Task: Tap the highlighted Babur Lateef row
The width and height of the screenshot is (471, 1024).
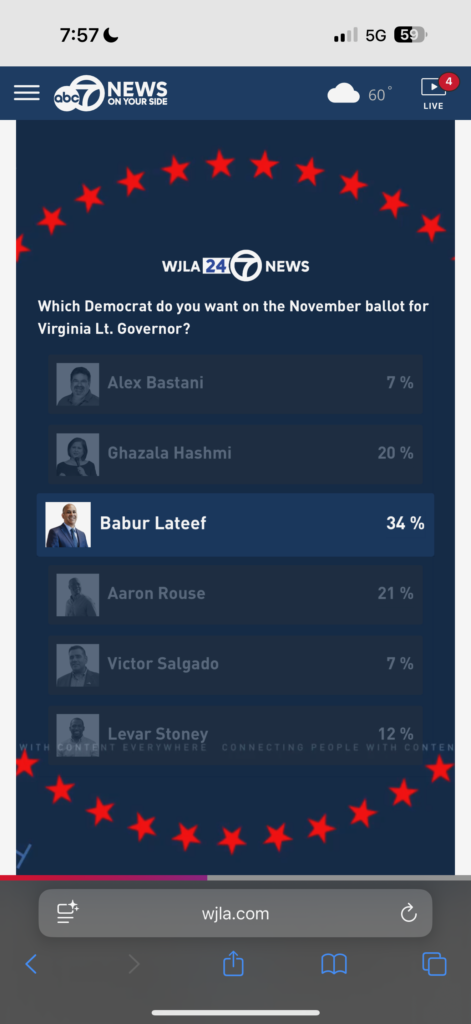Action: (x=235, y=524)
